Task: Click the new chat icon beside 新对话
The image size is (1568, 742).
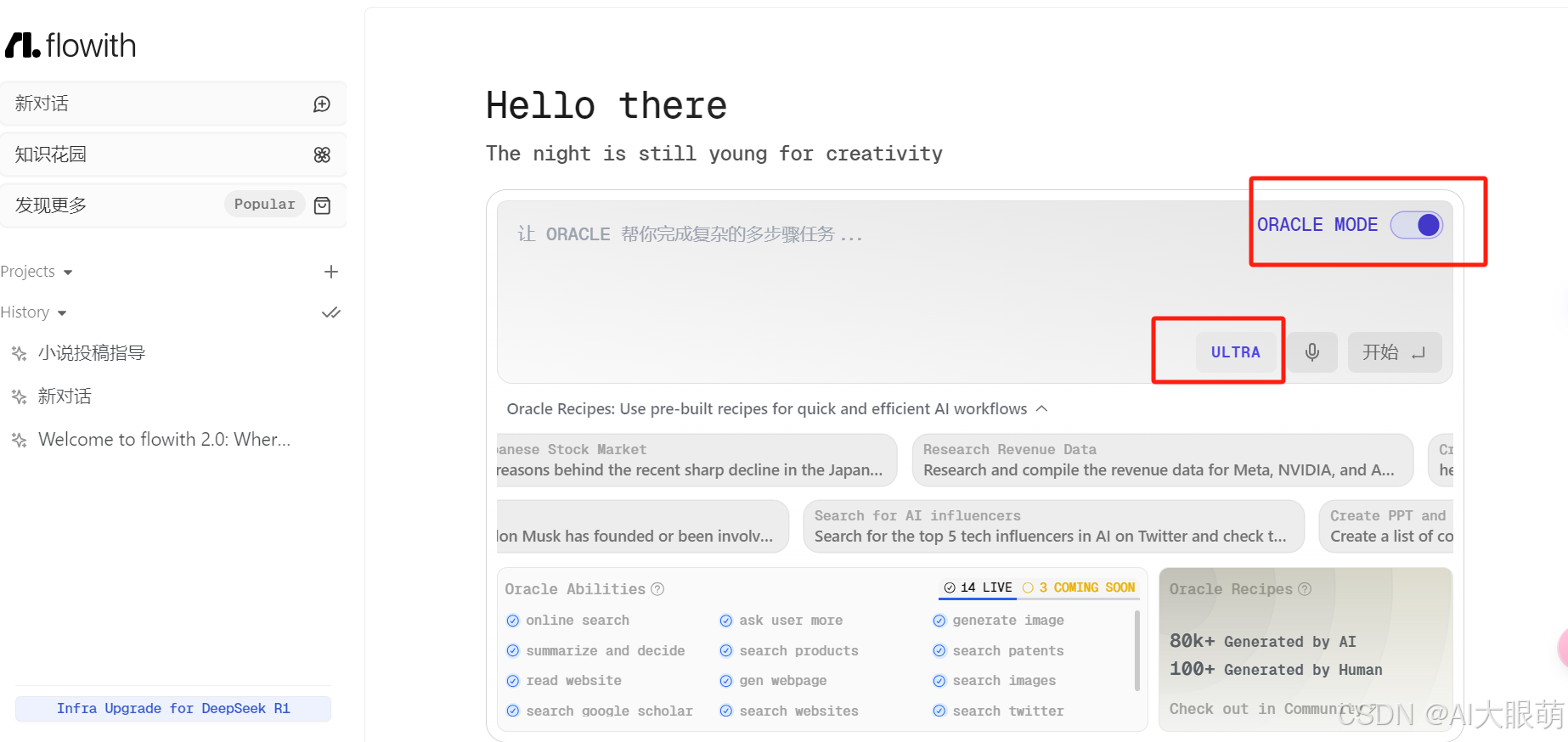Action: [322, 104]
